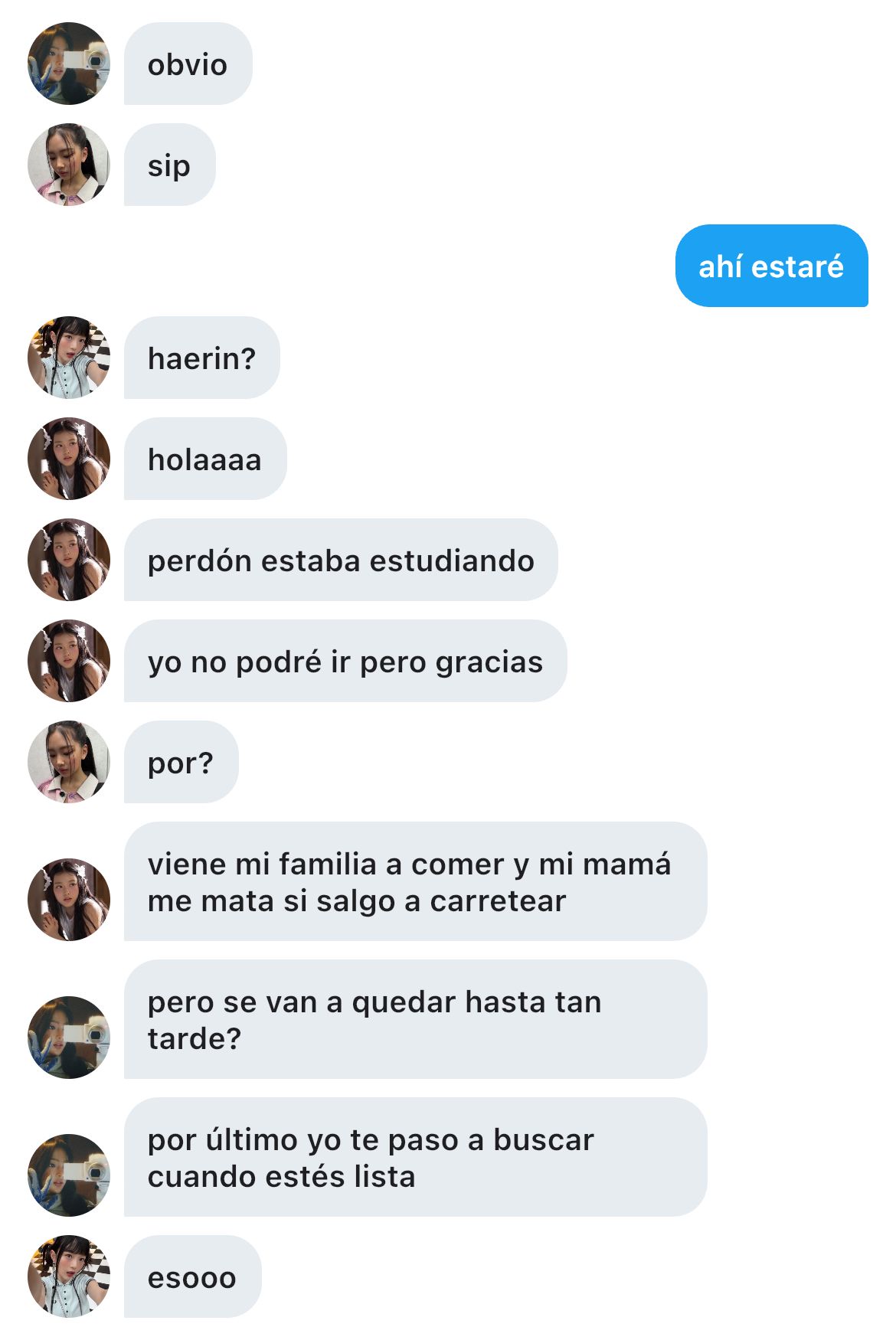Image resolution: width=896 pixels, height=1327 pixels.
Task: Click the 'por último yo te paso a buscar' message
Action: tap(416, 1157)
